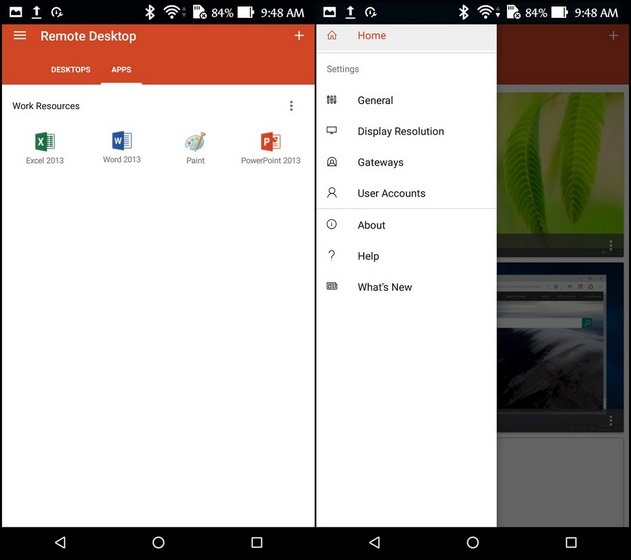
Task: Open What's New entry
Action: (x=406, y=287)
